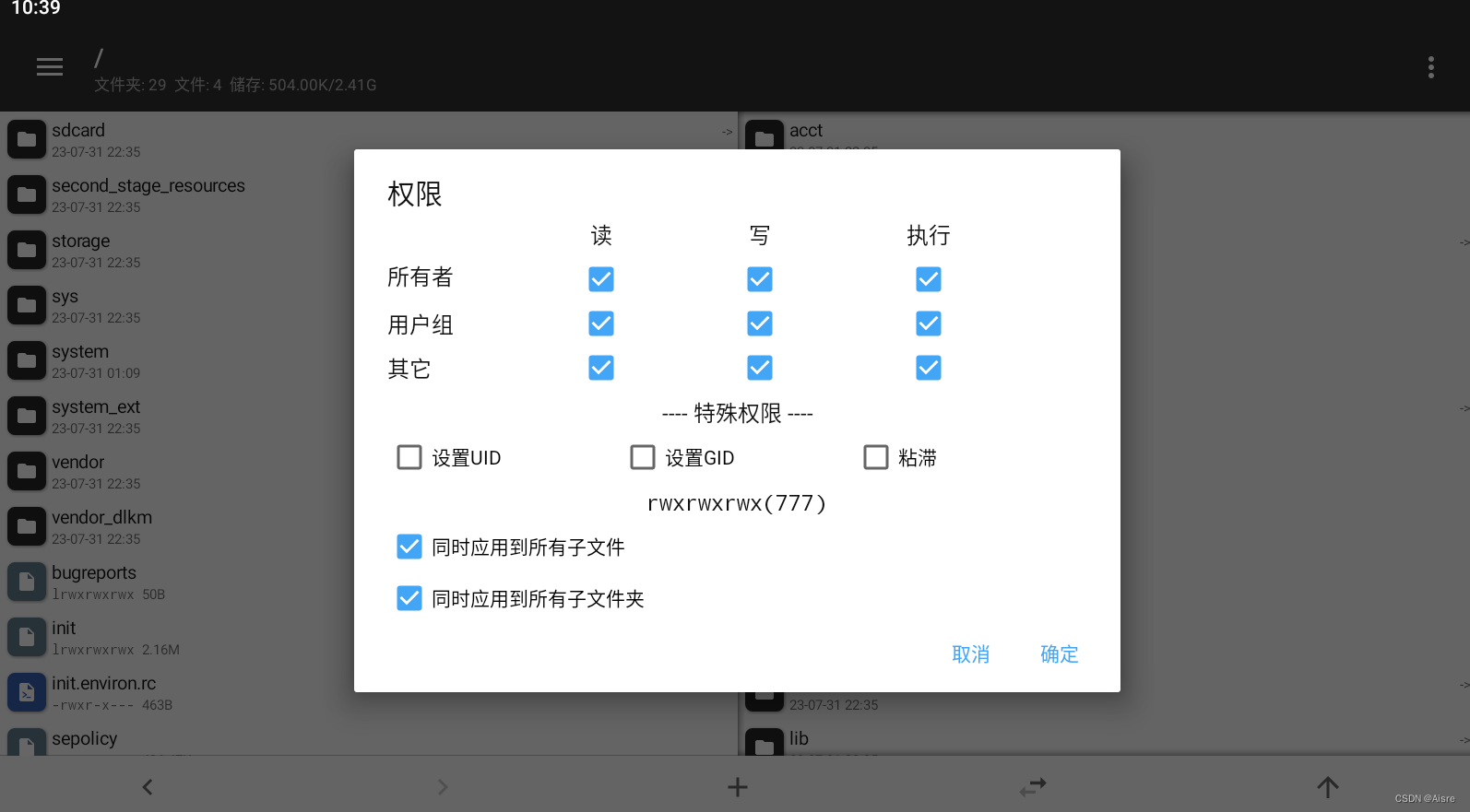
Task: Uncheck 同时应用到所有子文件 option
Action: [x=409, y=547]
